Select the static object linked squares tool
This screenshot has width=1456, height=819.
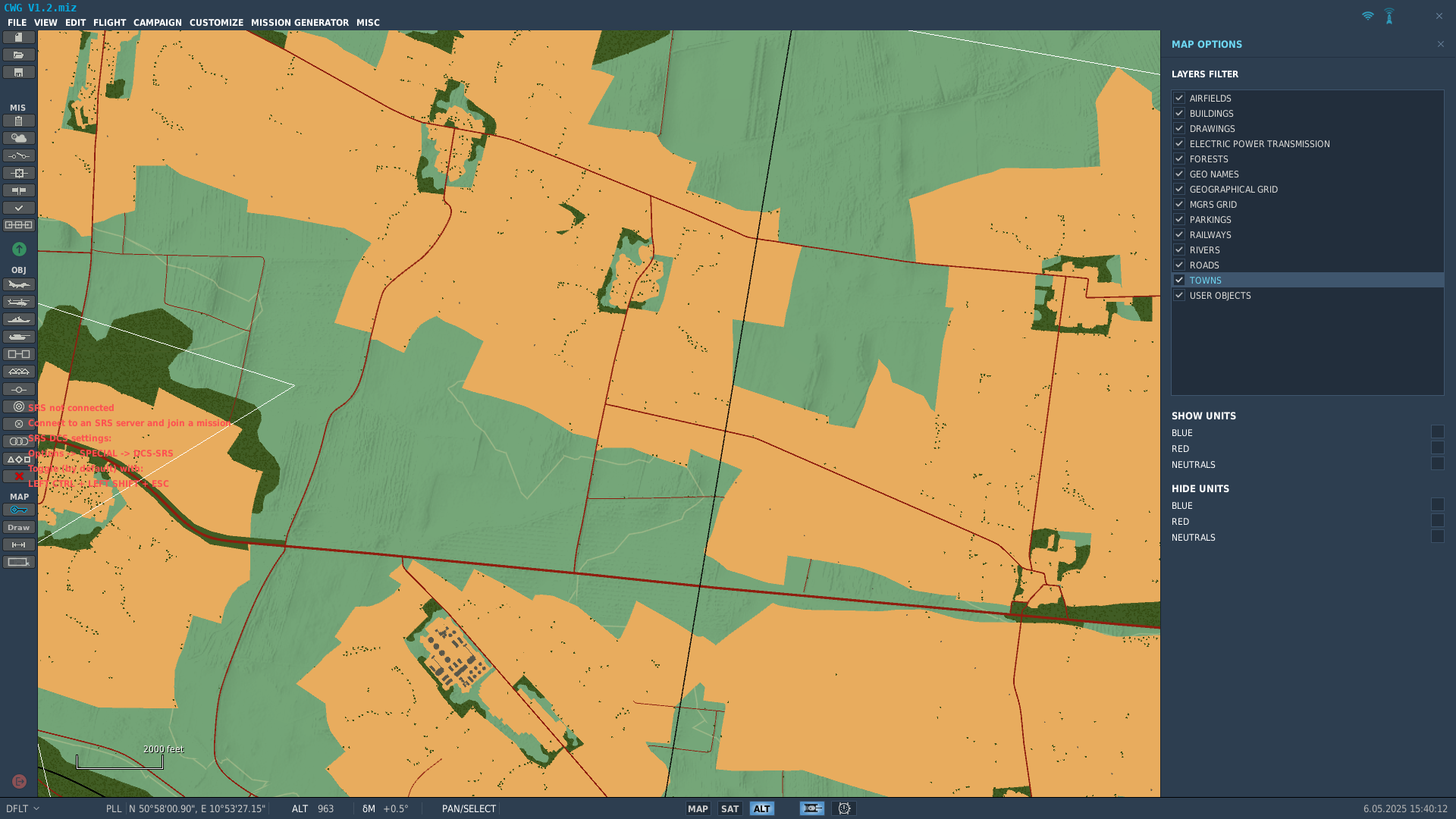point(18,354)
